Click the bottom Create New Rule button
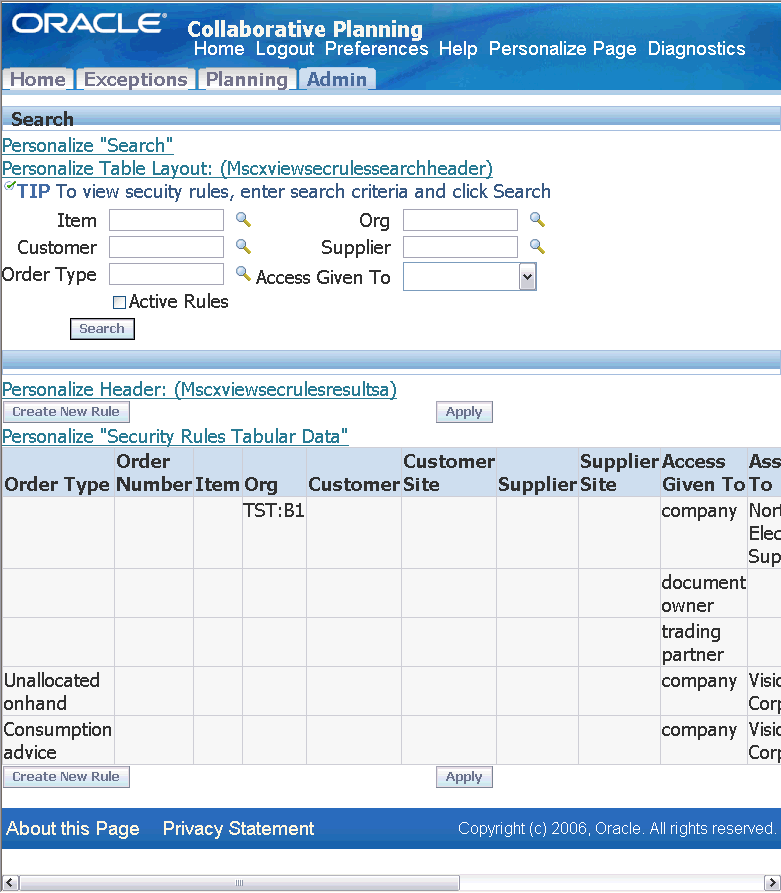Viewport: 781px width, 893px height. (x=66, y=777)
